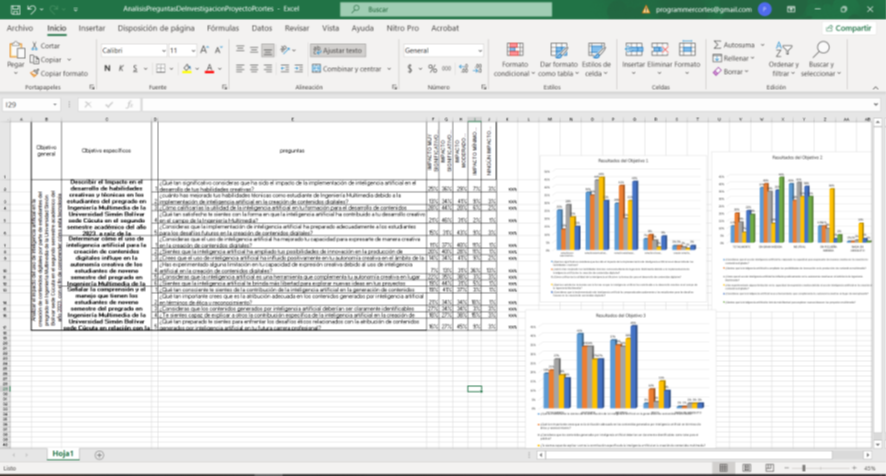886x476 pixels.
Task: Save the workbook with the disk icon
Action: (12, 9)
